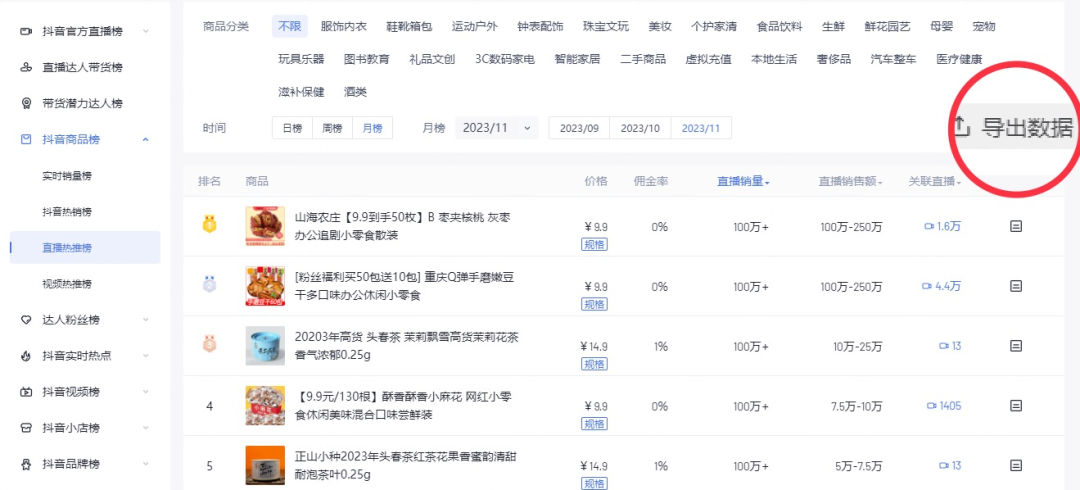Select 不限 category filter
This screenshot has height=490, width=1080.
[x=289, y=27]
